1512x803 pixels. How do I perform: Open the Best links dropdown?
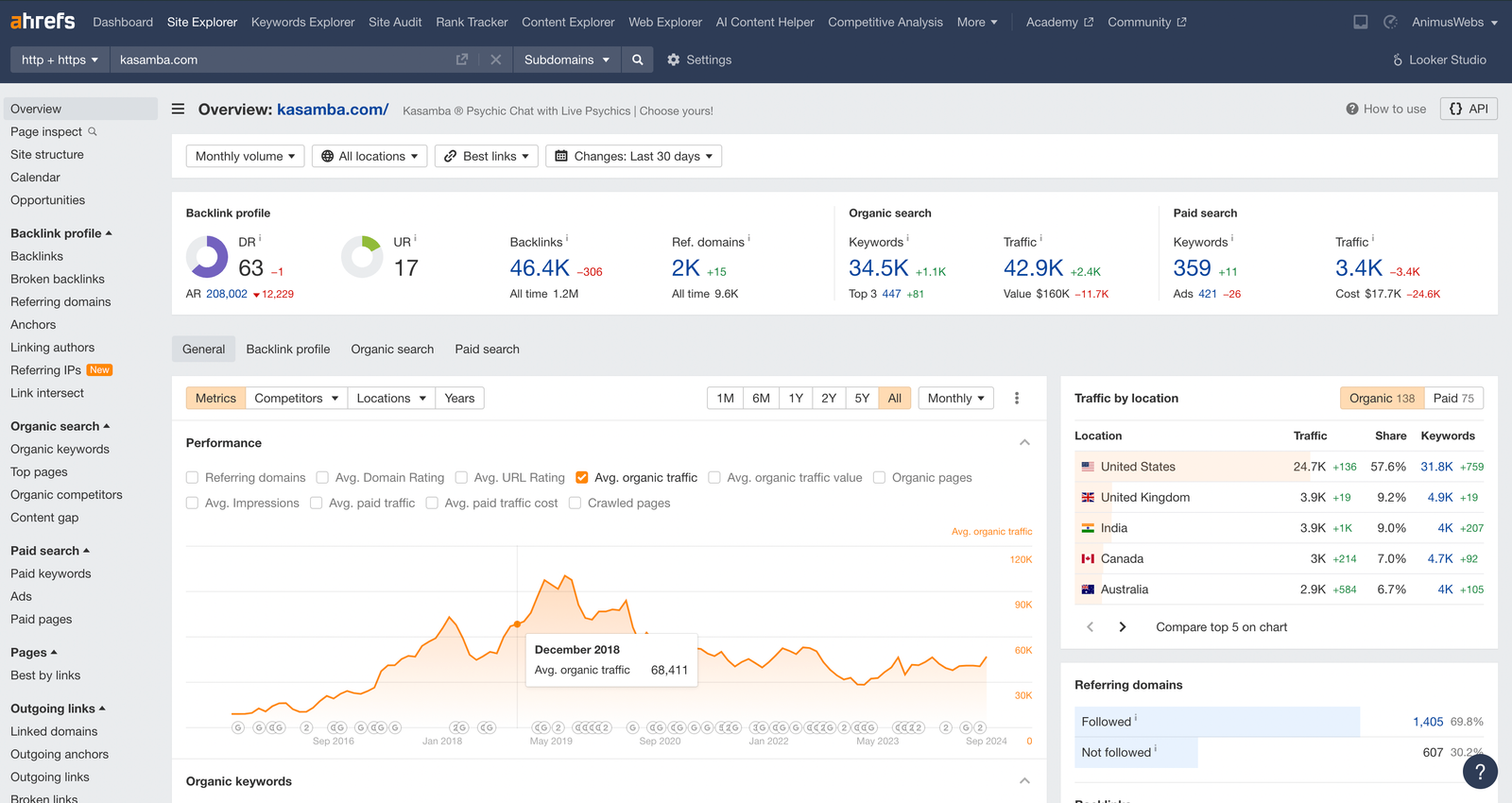click(487, 156)
